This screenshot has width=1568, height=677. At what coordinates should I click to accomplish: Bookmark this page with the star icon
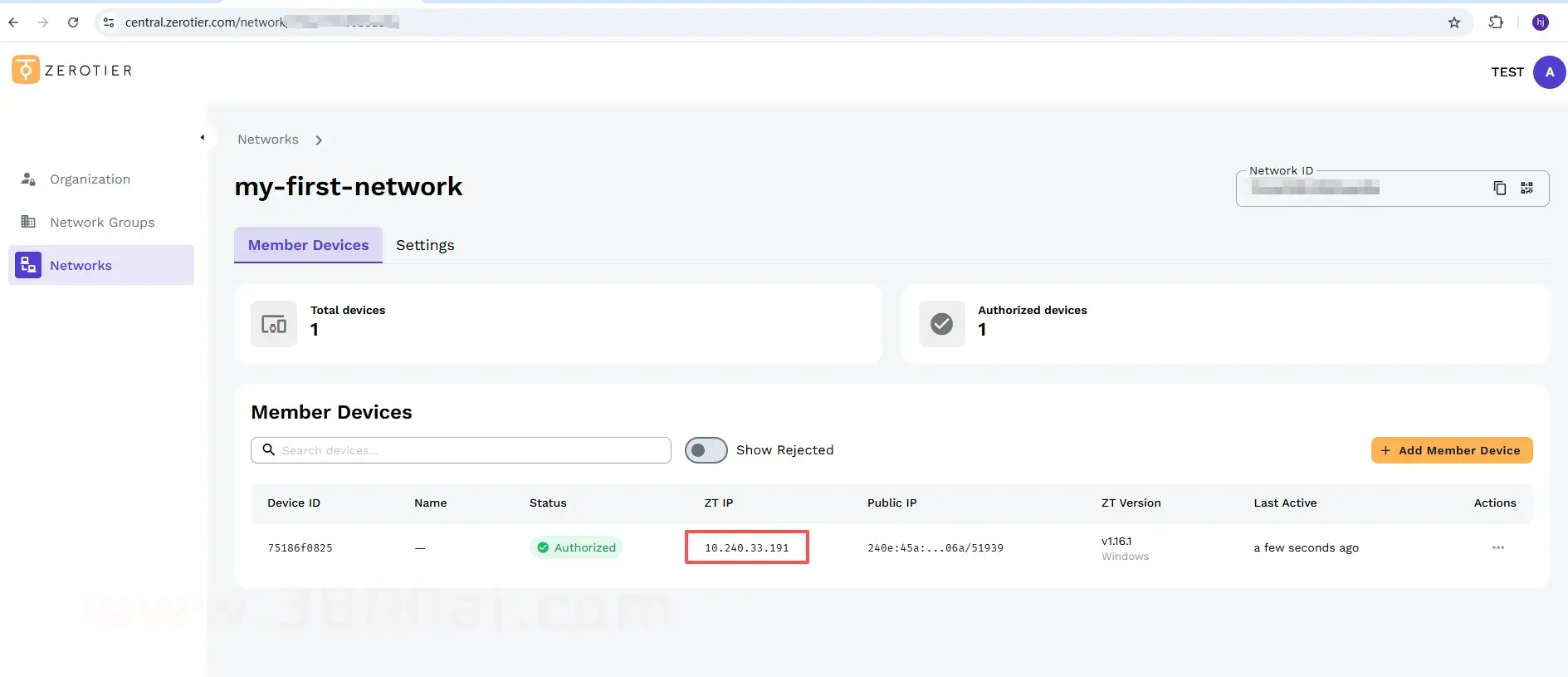pos(1453,22)
